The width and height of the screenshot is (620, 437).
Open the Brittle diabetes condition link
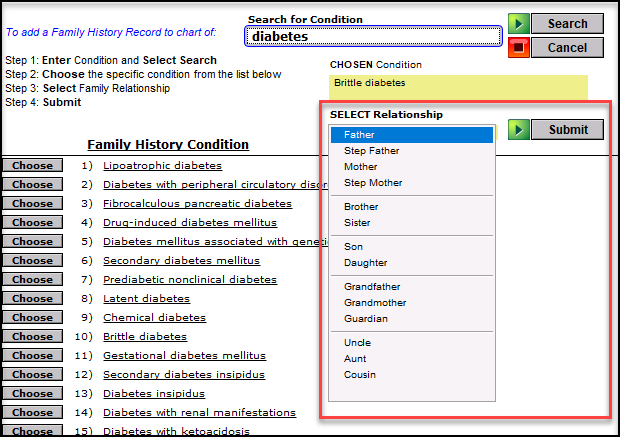click(x=145, y=337)
